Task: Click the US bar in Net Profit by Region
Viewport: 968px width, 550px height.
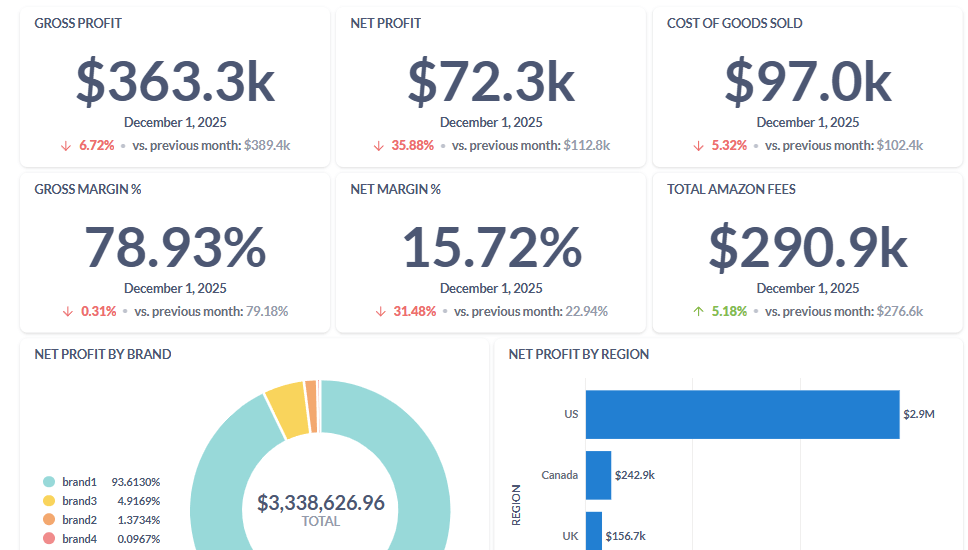Action: tap(742, 414)
